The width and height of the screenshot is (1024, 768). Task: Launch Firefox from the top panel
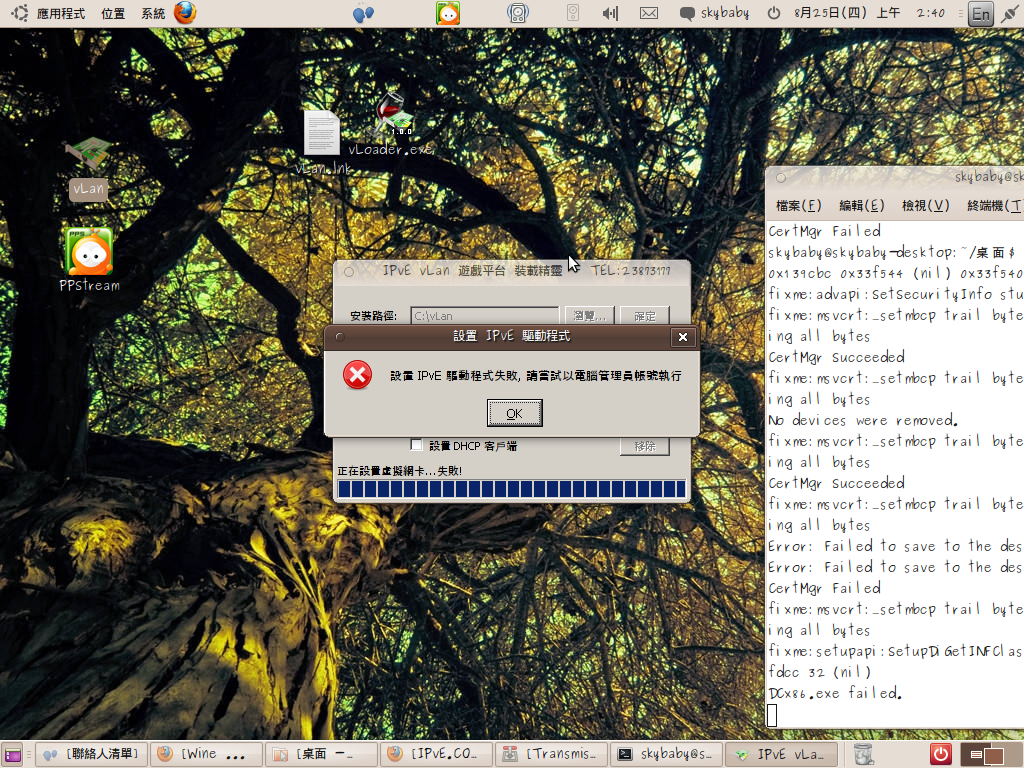185,13
